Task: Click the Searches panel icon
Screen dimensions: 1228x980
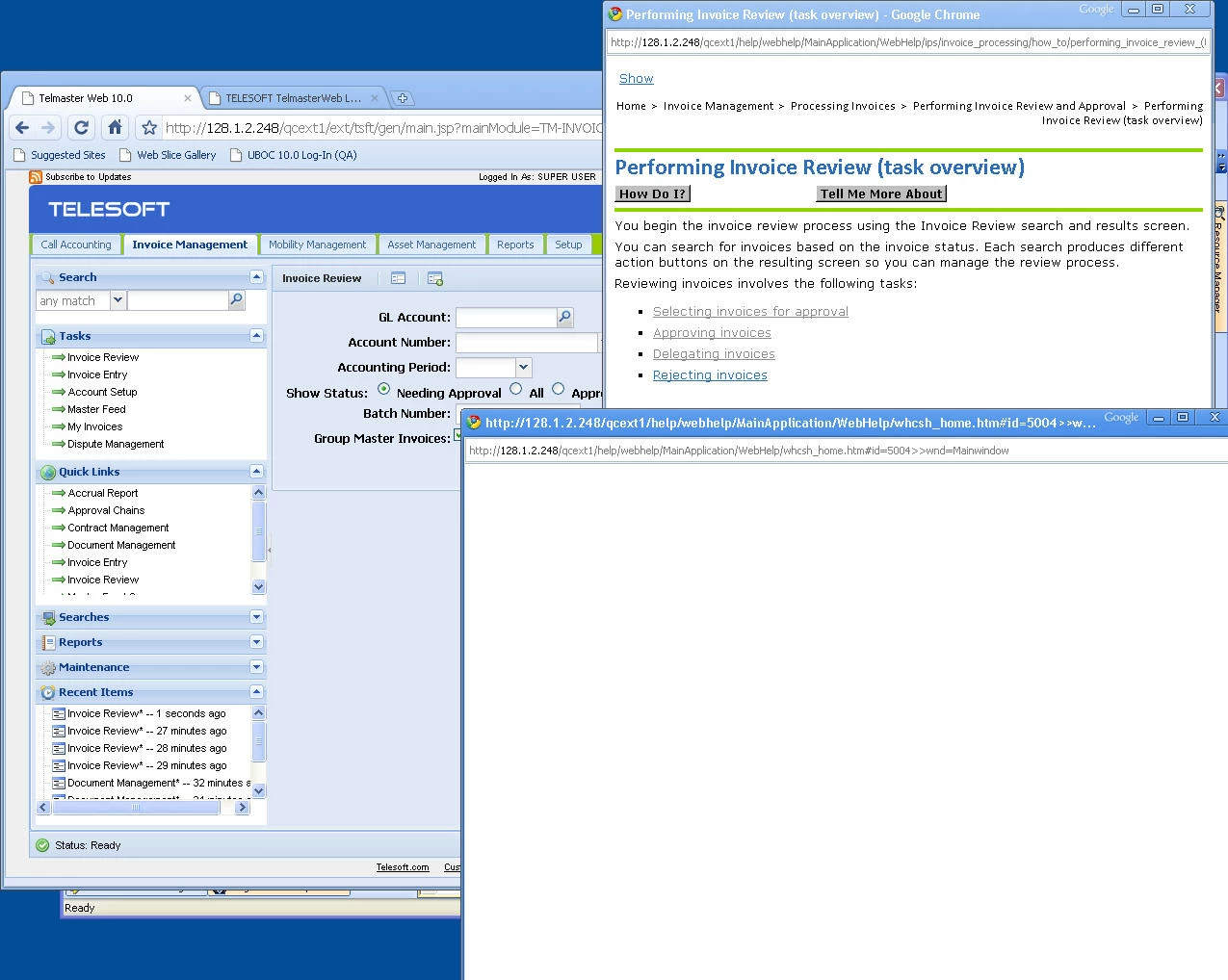Action: tap(48, 617)
